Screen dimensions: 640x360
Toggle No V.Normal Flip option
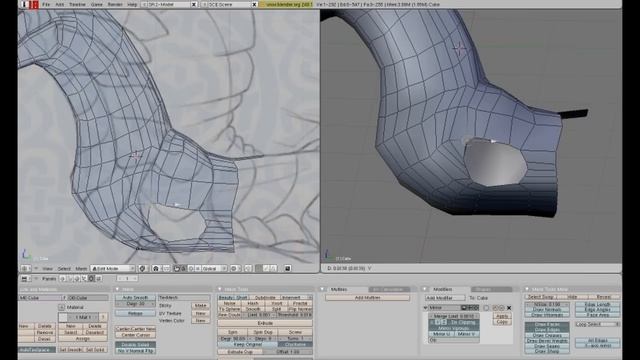[135, 351]
